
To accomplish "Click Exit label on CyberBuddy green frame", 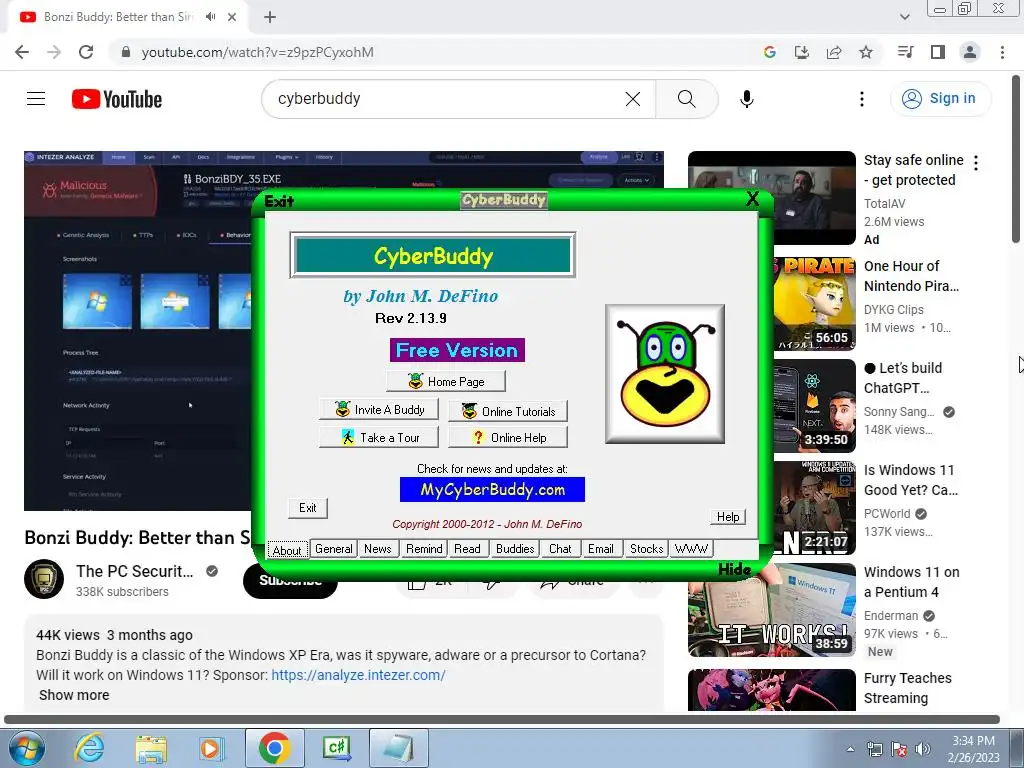I will coord(280,201).
